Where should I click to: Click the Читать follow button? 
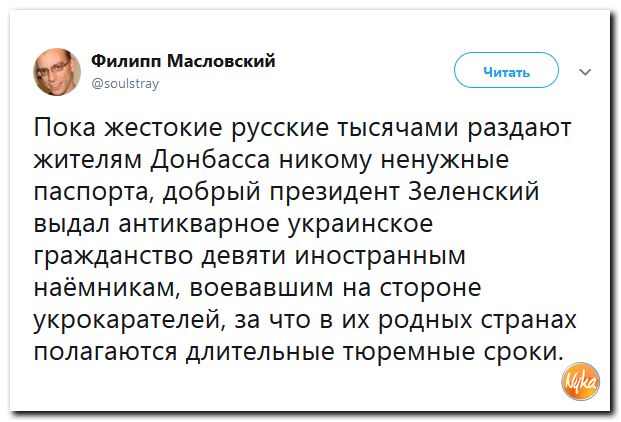506,70
